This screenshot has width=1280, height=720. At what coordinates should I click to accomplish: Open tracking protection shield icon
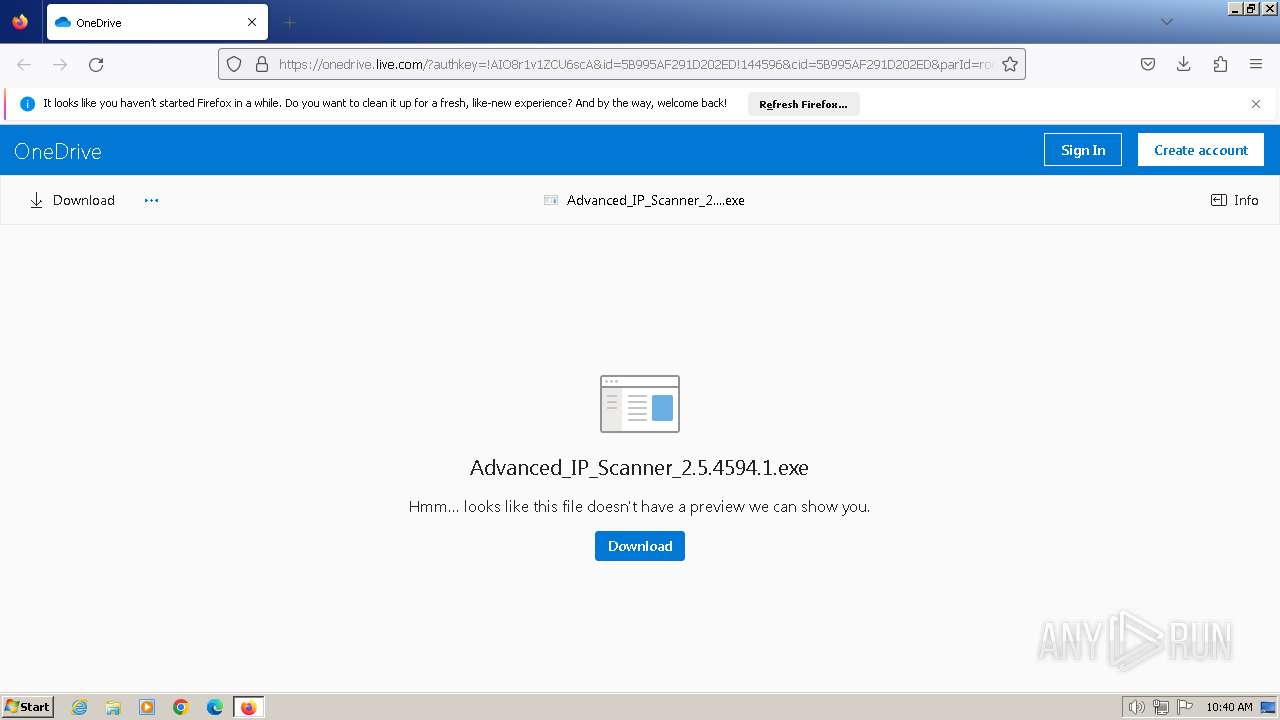(234, 64)
